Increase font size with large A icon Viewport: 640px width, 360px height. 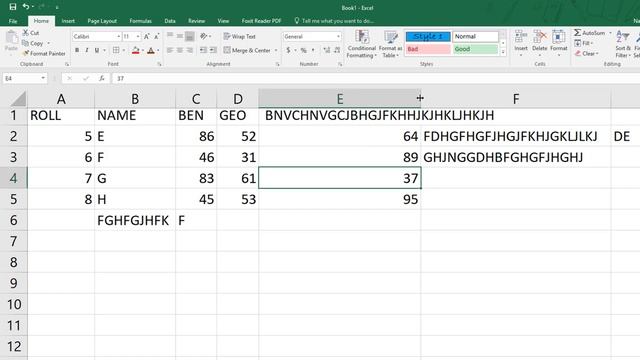147,37
